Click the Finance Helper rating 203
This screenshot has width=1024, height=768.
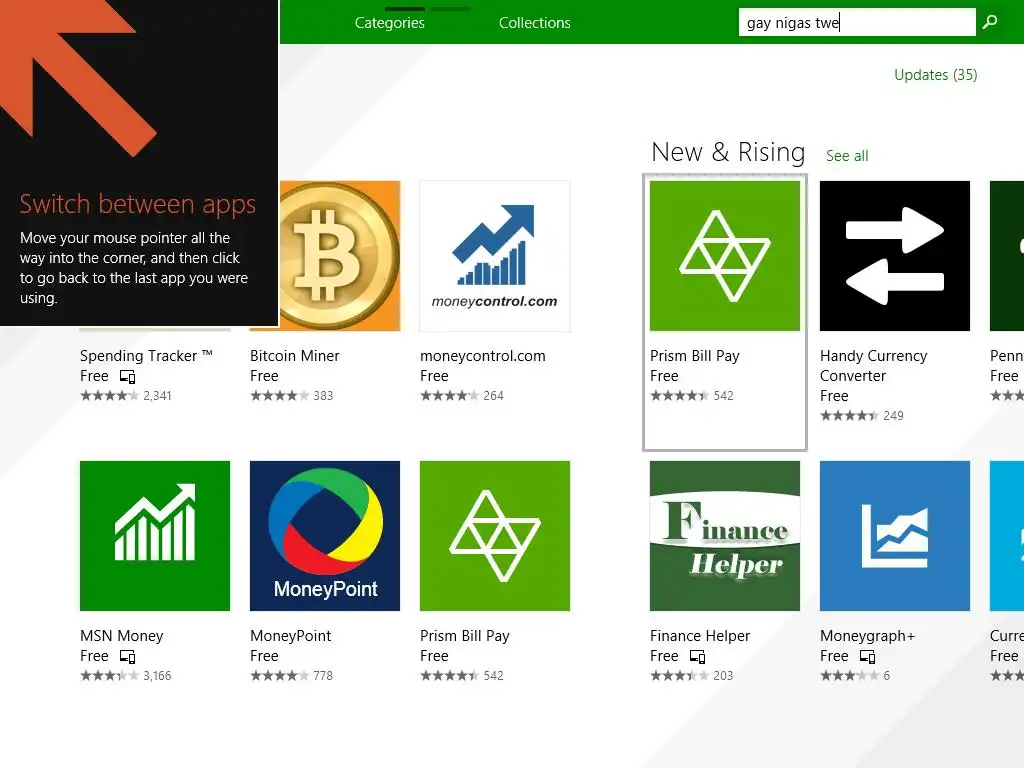(692, 676)
